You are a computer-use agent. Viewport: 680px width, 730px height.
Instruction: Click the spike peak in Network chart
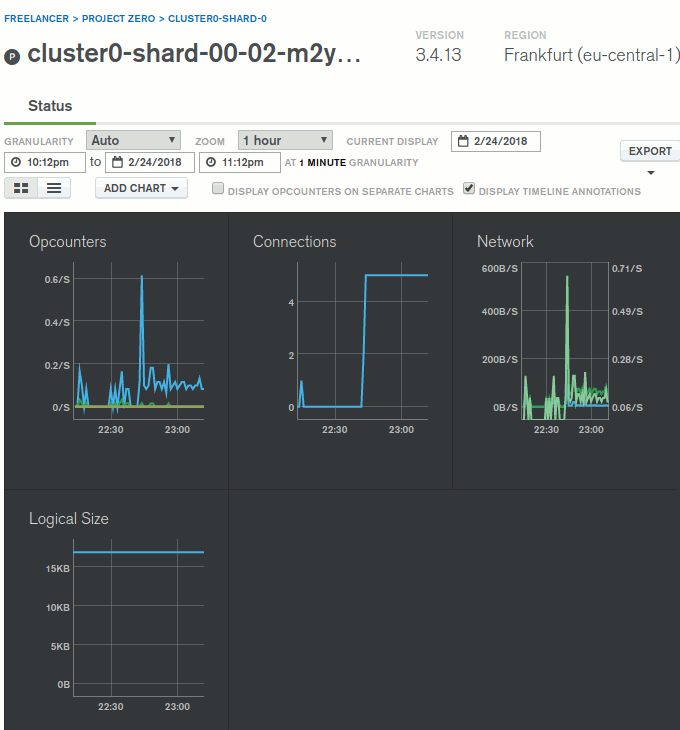click(567, 277)
